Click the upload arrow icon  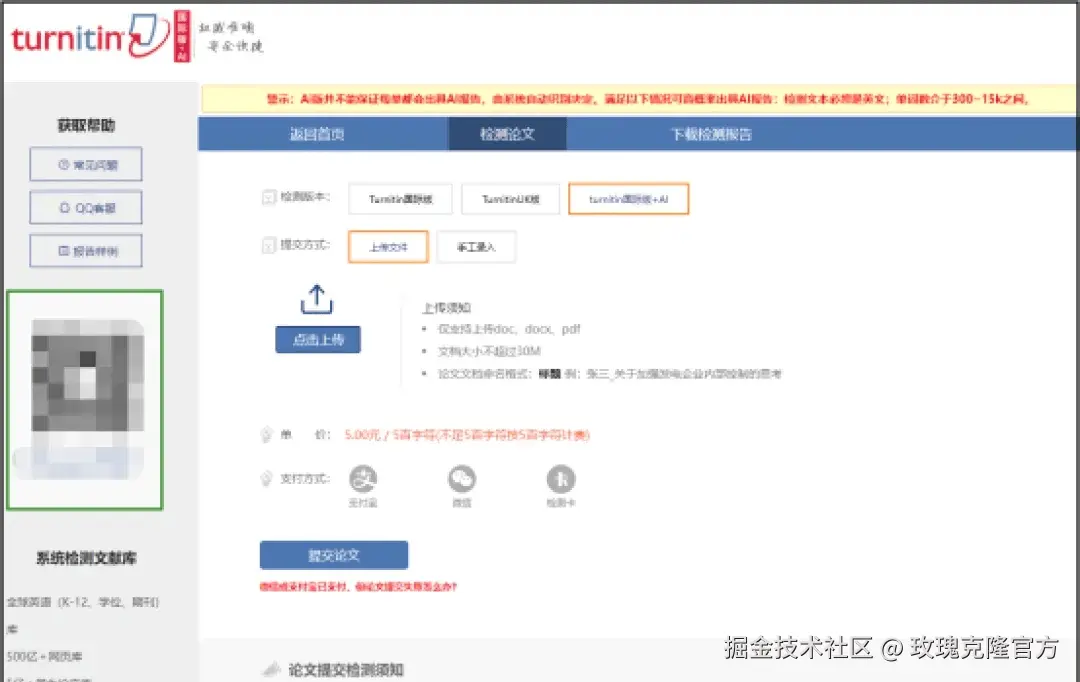tap(317, 299)
